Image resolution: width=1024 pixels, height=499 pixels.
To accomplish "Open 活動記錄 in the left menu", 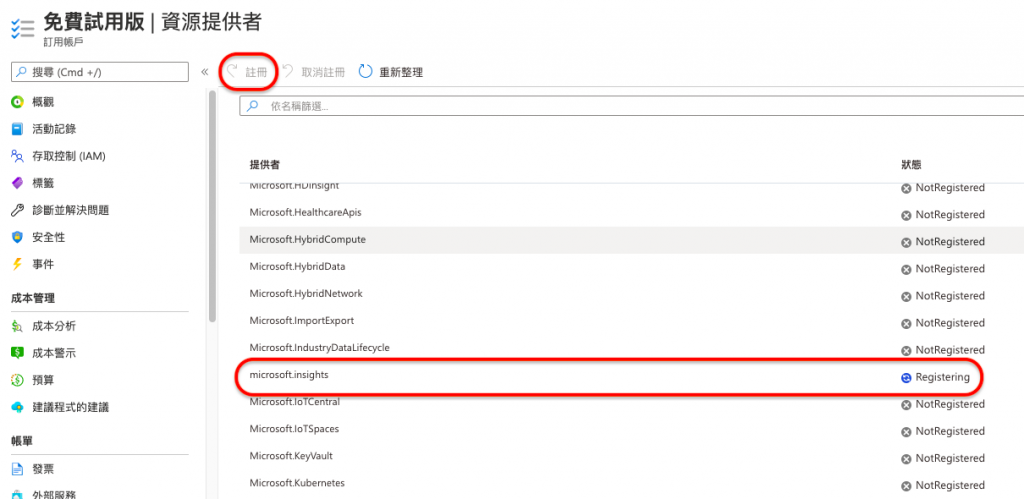I will click(x=54, y=129).
